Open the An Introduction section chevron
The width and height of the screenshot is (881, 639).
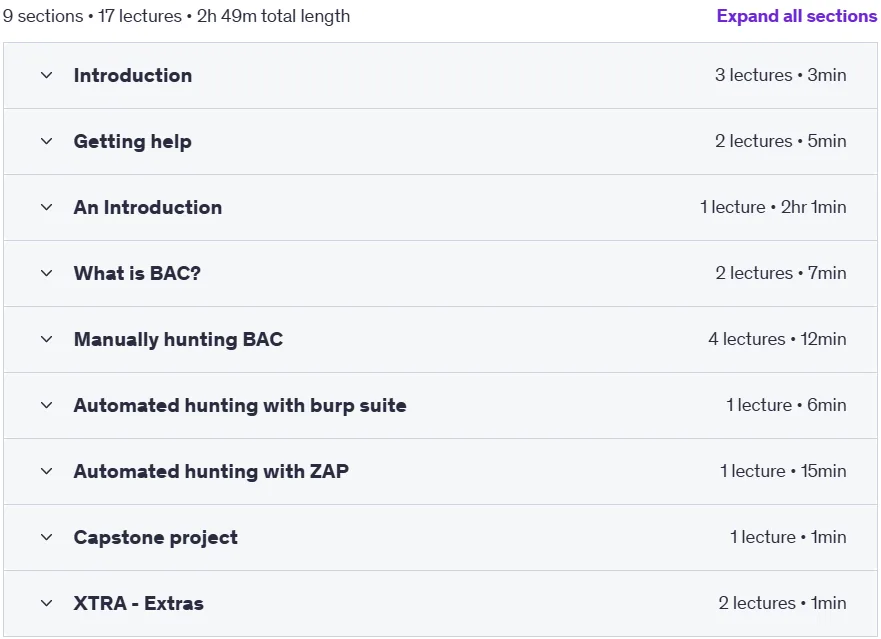pyautogui.click(x=47, y=207)
